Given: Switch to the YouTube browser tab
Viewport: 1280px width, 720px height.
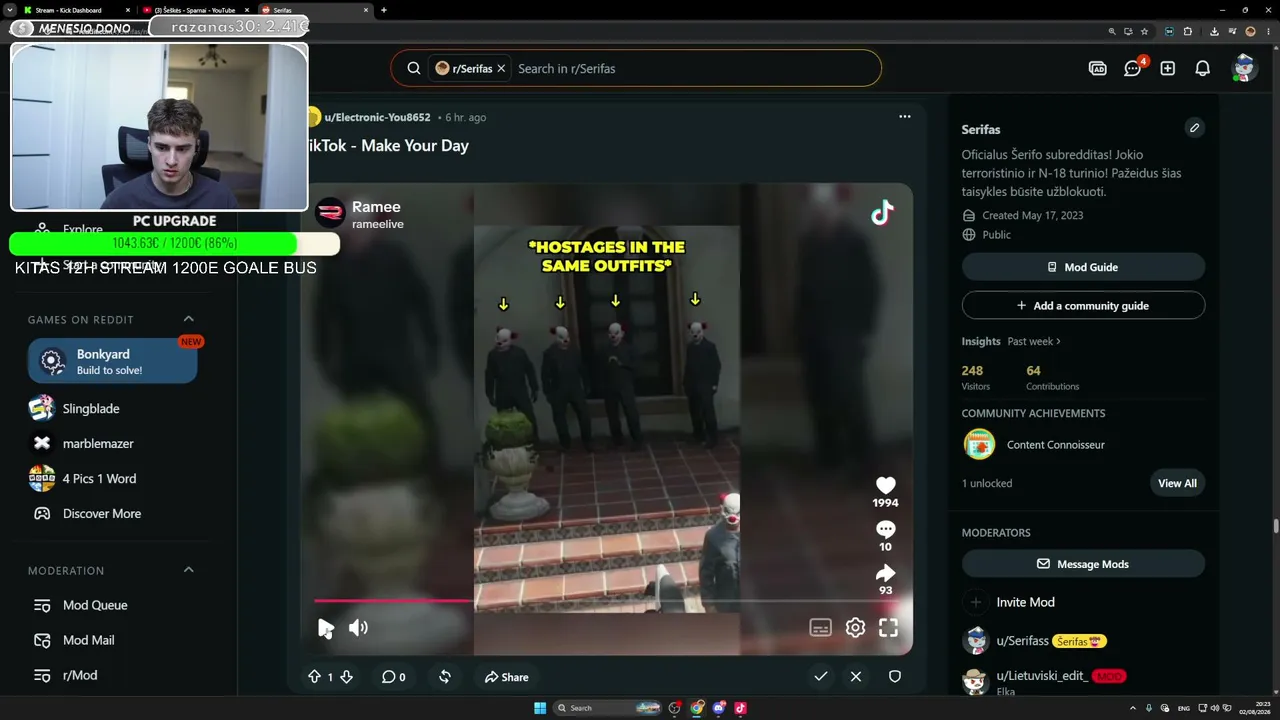Looking at the screenshot, I should point(196,10).
